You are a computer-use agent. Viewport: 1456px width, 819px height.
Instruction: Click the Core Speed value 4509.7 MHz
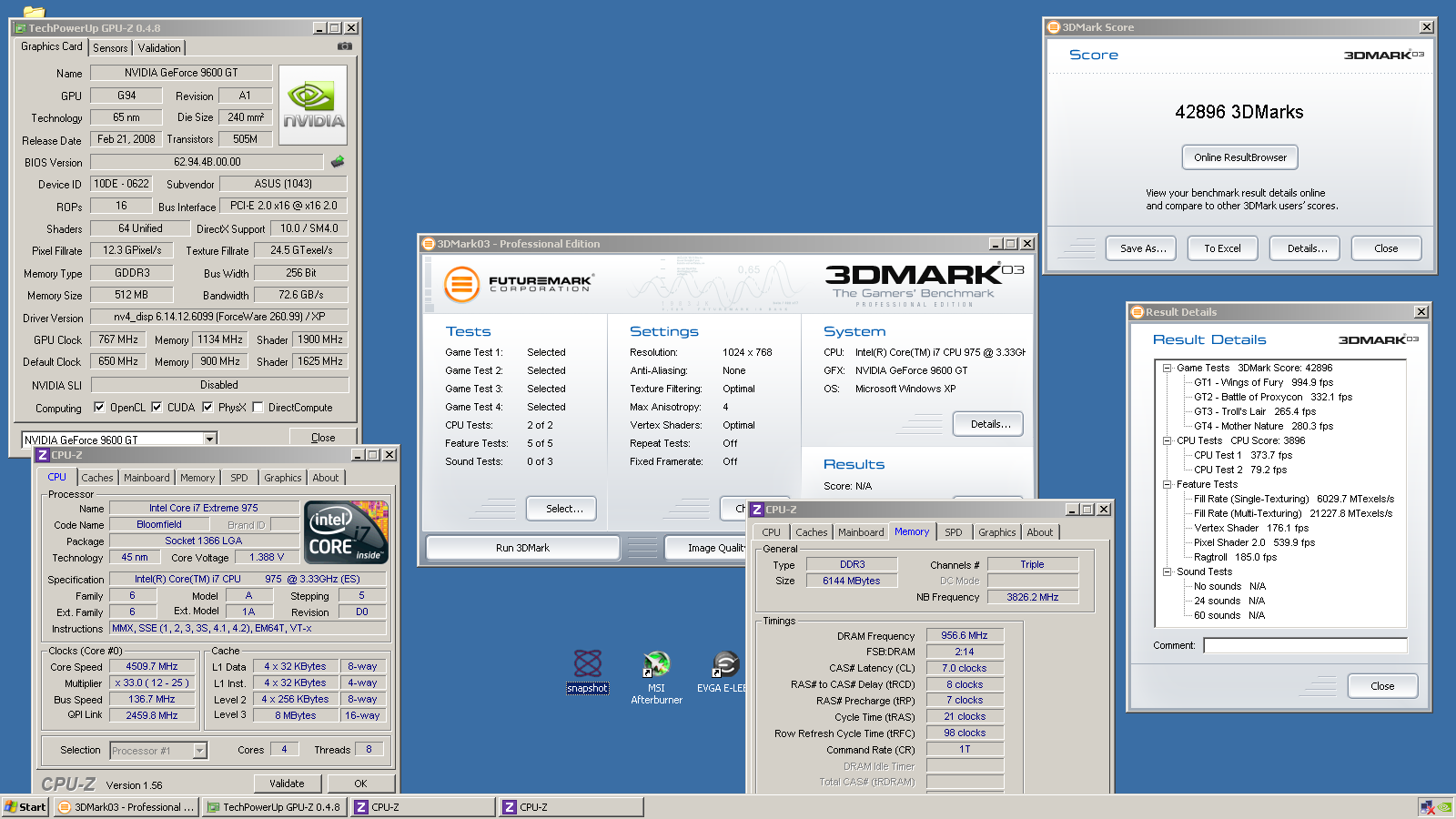(x=152, y=666)
